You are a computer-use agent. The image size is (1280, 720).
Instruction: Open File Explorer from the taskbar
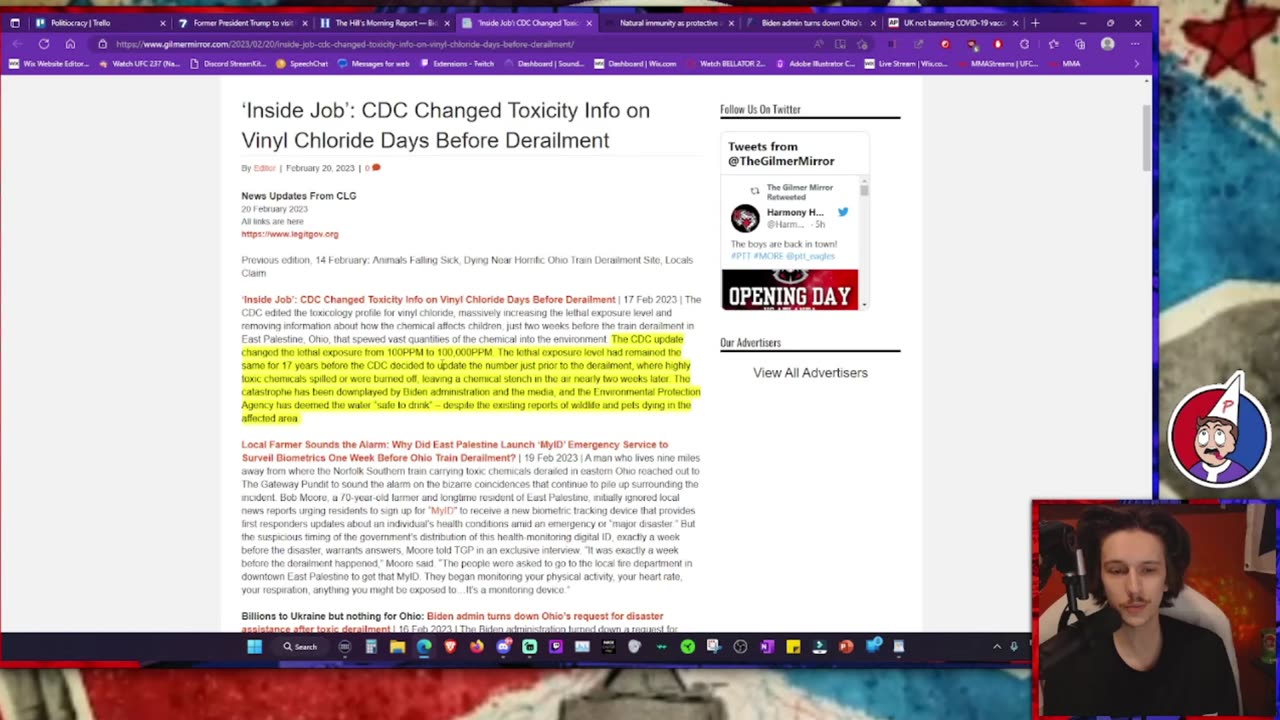397,647
